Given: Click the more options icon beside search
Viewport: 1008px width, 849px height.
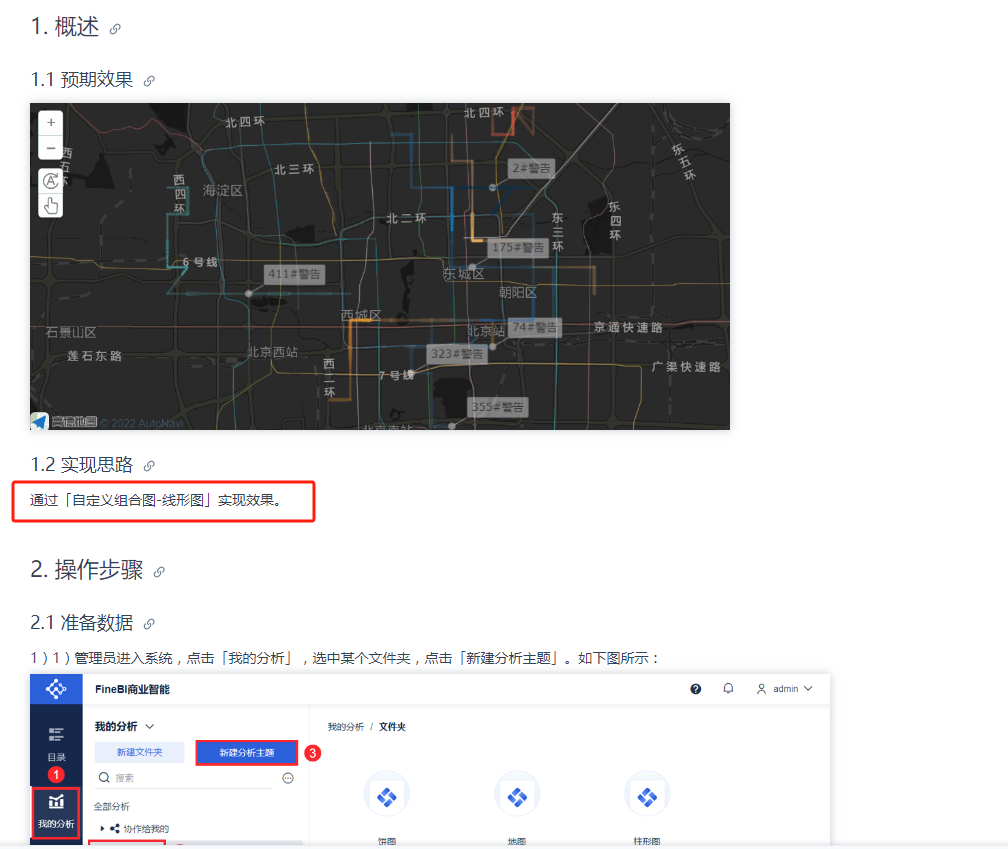Looking at the screenshot, I should click(x=288, y=778).
